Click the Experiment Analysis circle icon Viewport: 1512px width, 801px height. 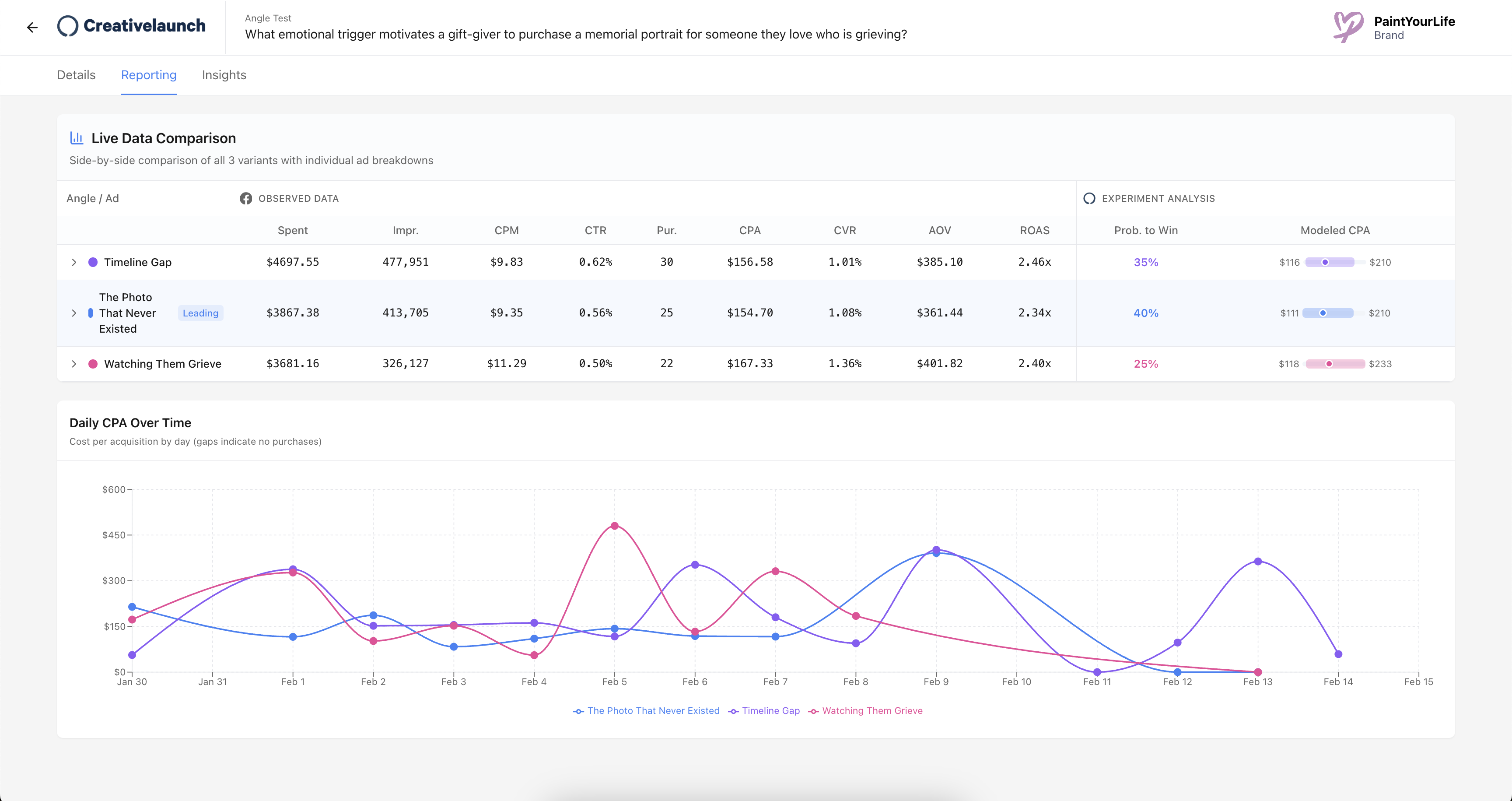click(x=1089, y=198)
